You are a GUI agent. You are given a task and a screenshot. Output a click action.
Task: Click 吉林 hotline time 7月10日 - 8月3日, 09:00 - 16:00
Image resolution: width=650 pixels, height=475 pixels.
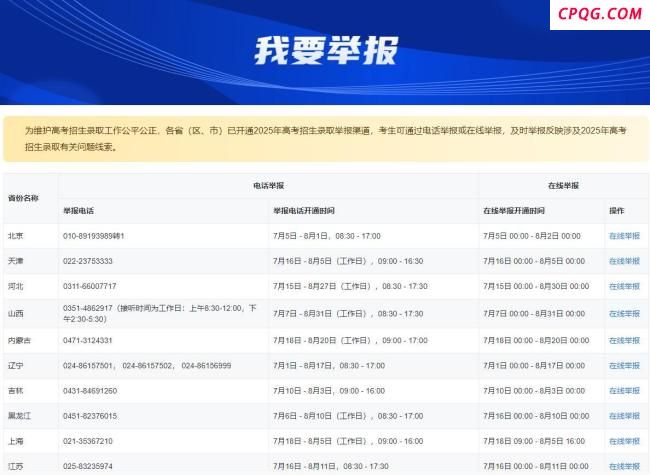329,391
